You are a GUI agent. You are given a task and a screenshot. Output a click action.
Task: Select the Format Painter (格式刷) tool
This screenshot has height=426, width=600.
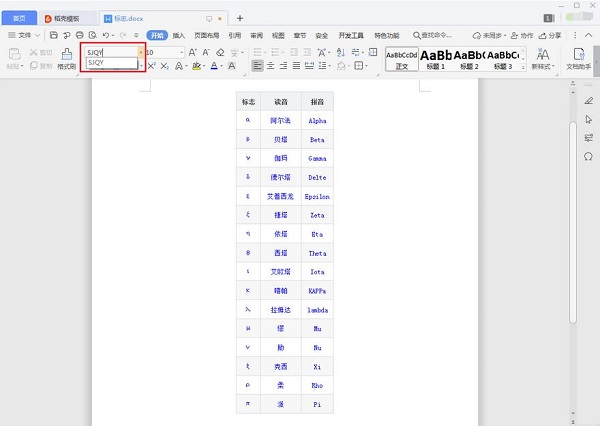(67, 59)
